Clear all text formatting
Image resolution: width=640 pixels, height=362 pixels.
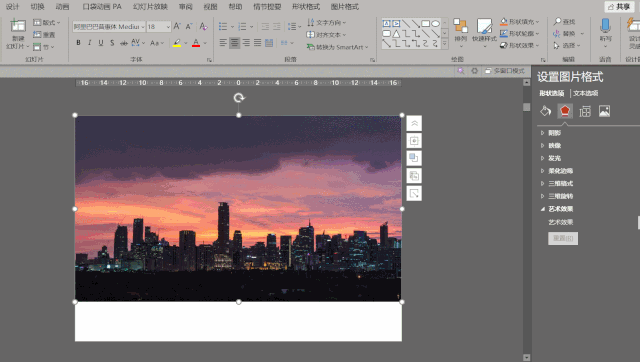click(203, 27)
